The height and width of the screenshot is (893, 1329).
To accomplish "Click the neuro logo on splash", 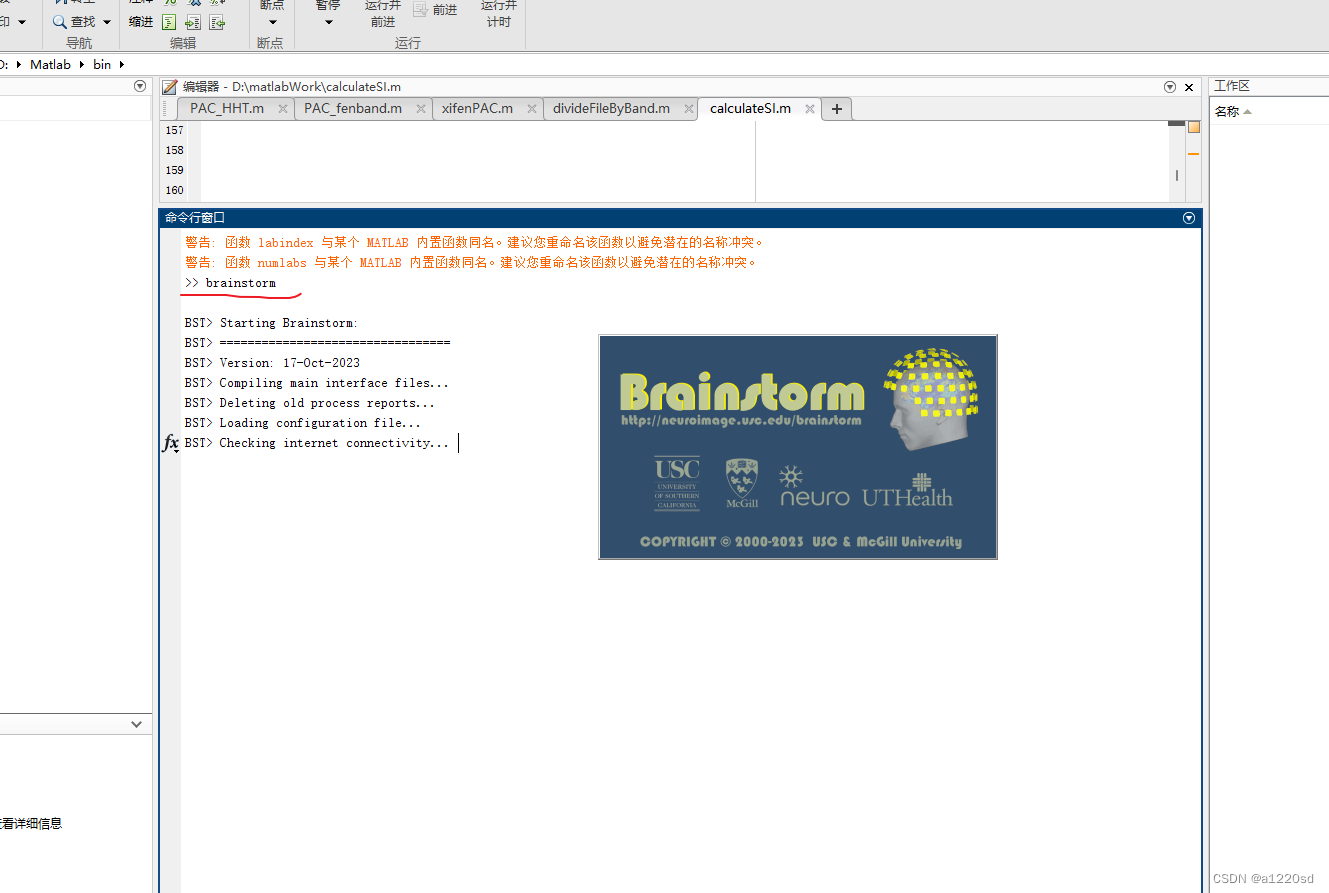I will click(x=814, y=487).
